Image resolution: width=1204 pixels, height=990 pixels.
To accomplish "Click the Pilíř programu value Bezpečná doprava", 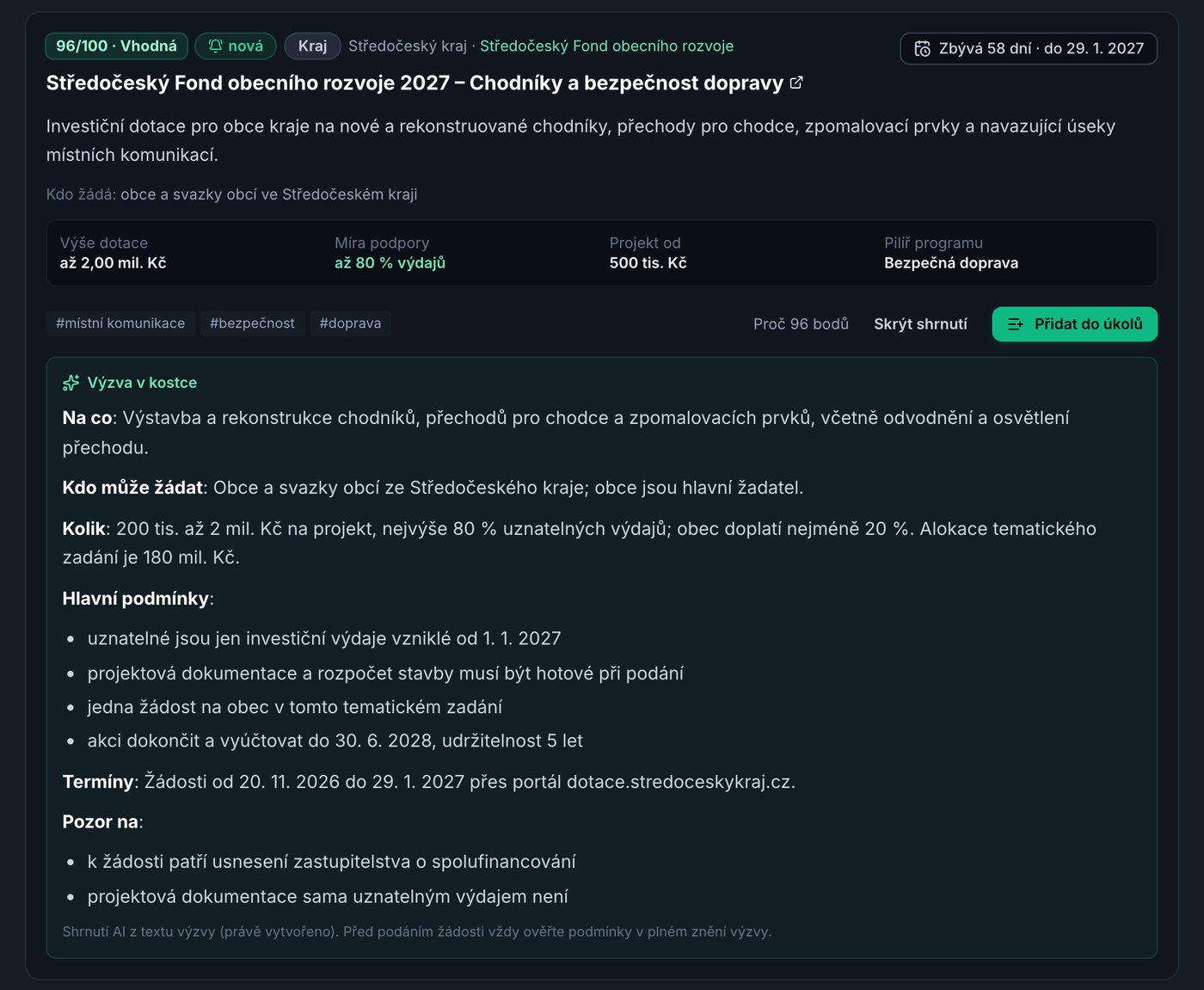I will pyautogui.click(x=951, y=263).
